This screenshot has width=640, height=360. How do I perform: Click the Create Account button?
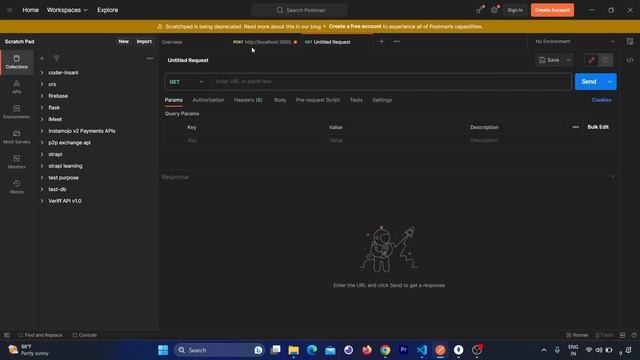pos(552,10)
